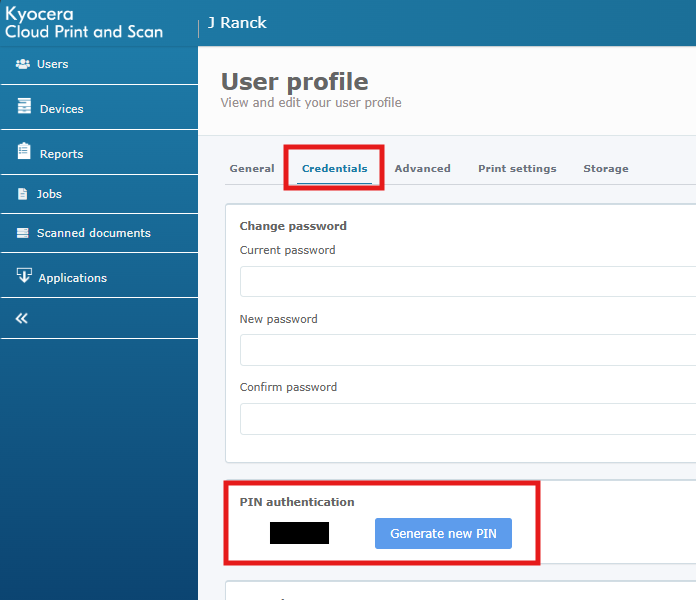This screenshot has width=696, height=600.
Task: Open Devices via its sidebar icon
Action: coord(24,108)
